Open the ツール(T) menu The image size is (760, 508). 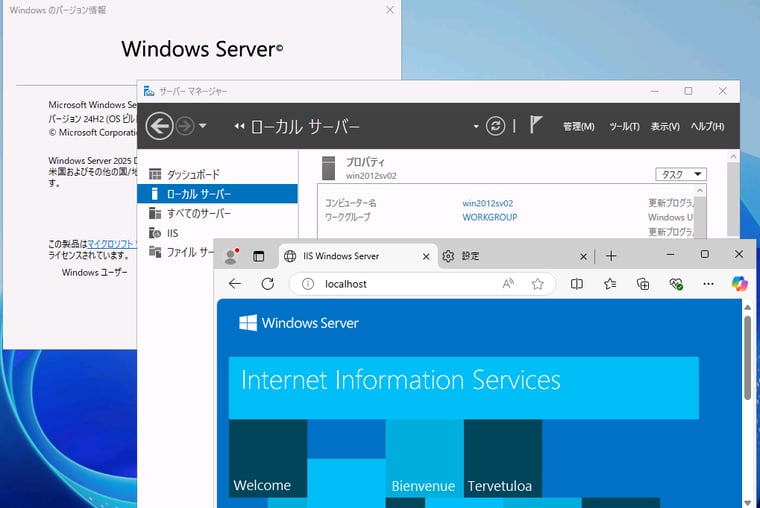tap(624, 127)
